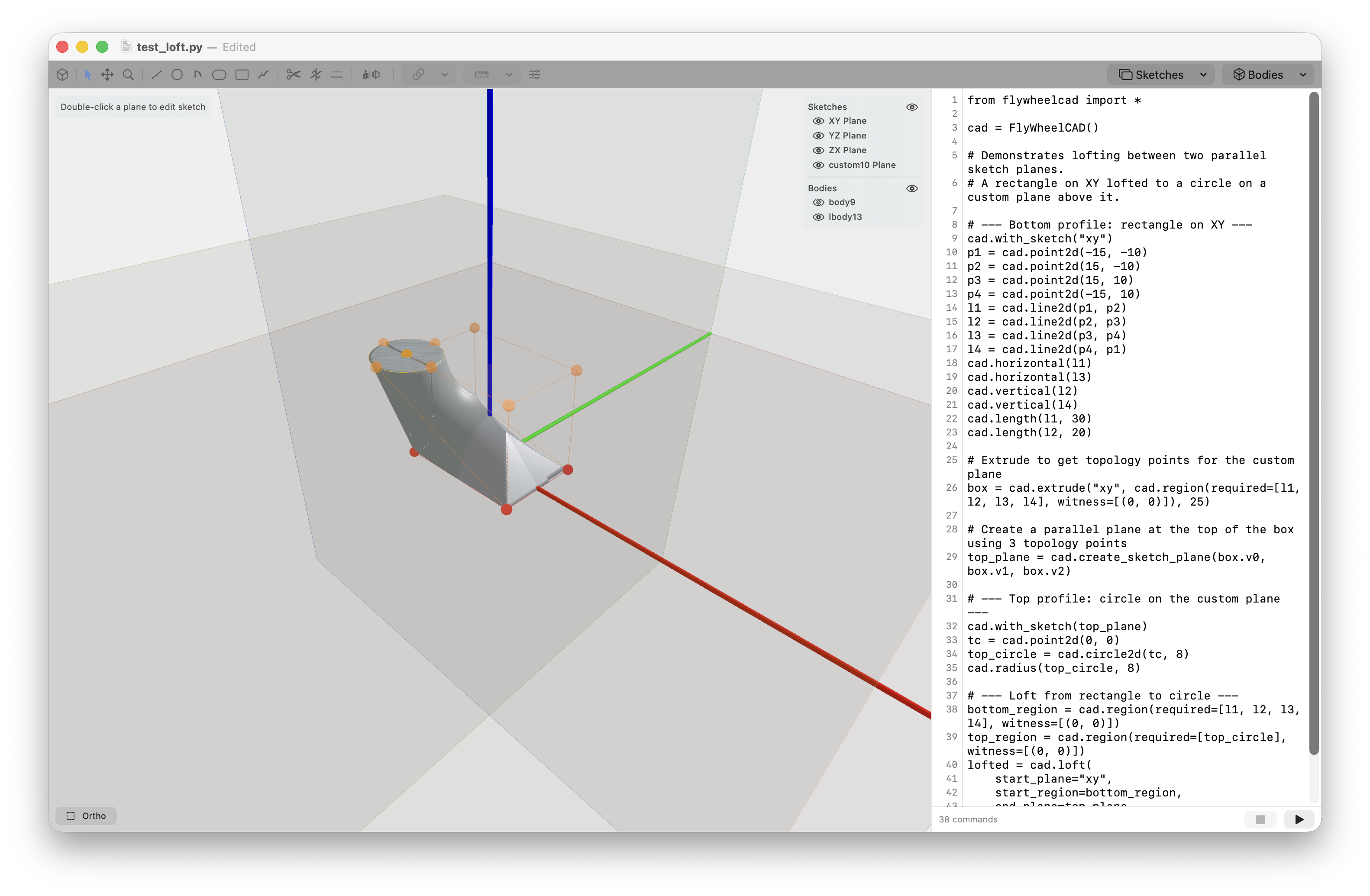The image size is (1370, 896).
Task: Click the 3D cube view icon
Action: (63, 75)
